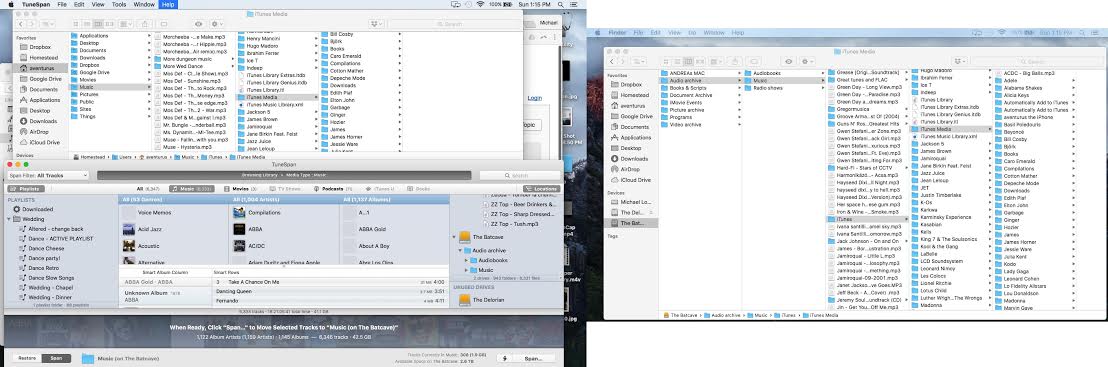
Task: Switch TuneSpan mode to Restore
Action: [27, 358]
